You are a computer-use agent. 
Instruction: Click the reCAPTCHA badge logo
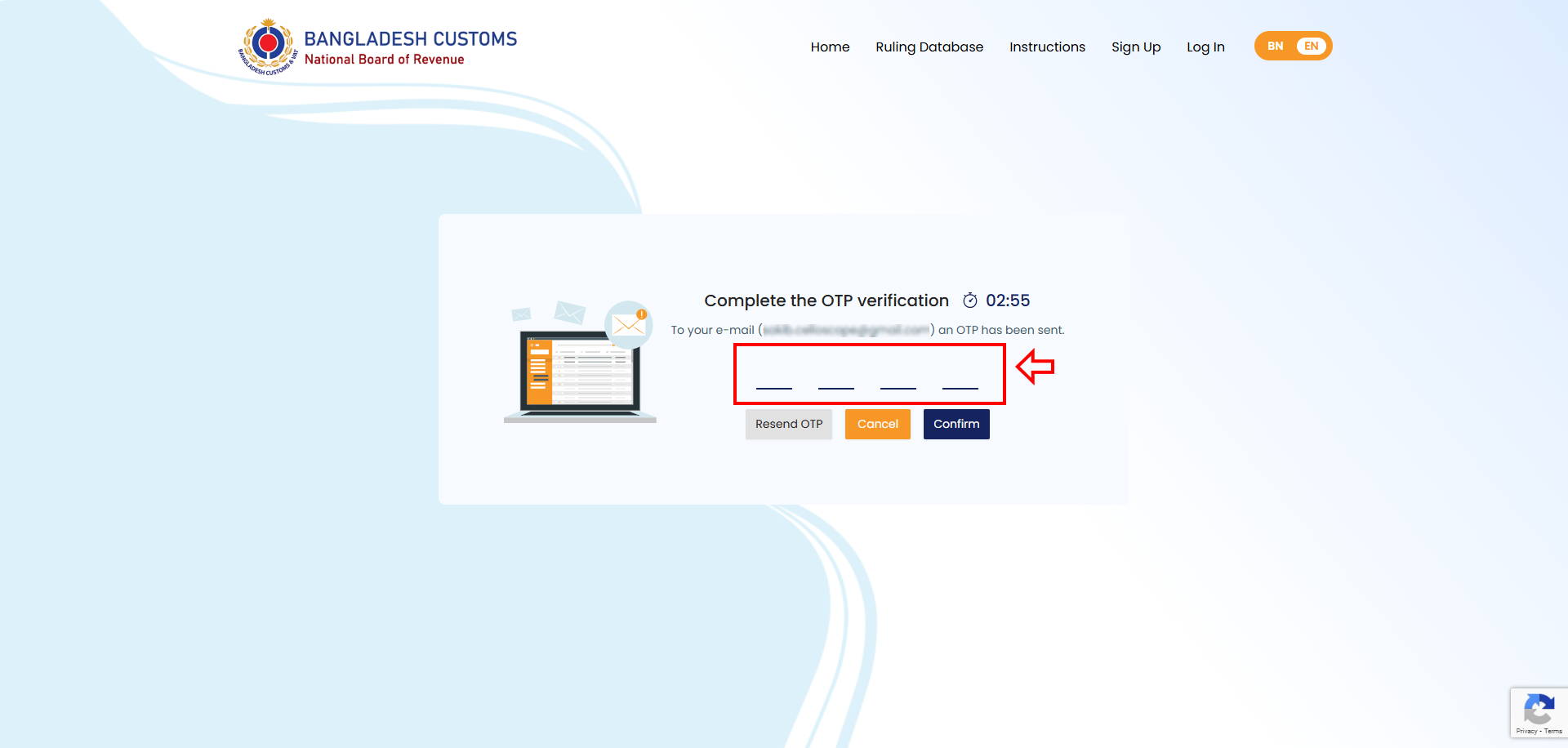point(1539,709)
